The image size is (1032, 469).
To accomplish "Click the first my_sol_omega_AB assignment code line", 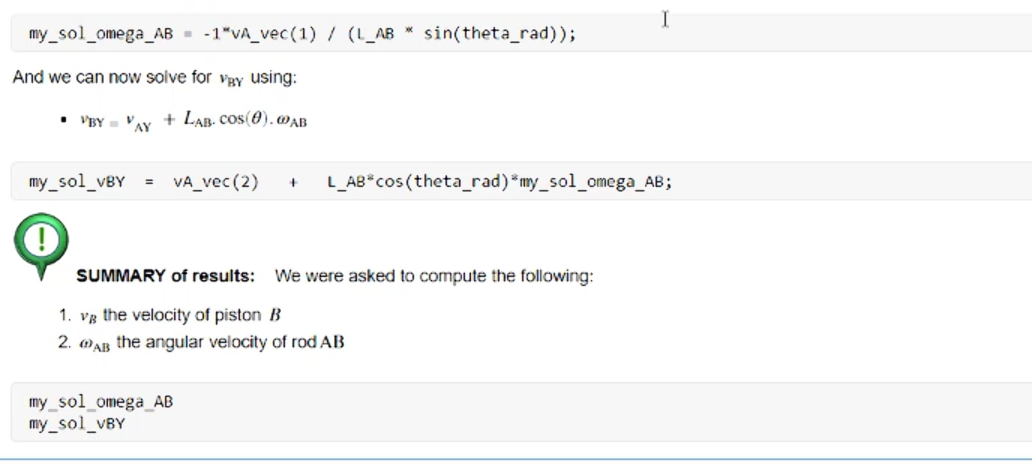I will pos(302,34).
